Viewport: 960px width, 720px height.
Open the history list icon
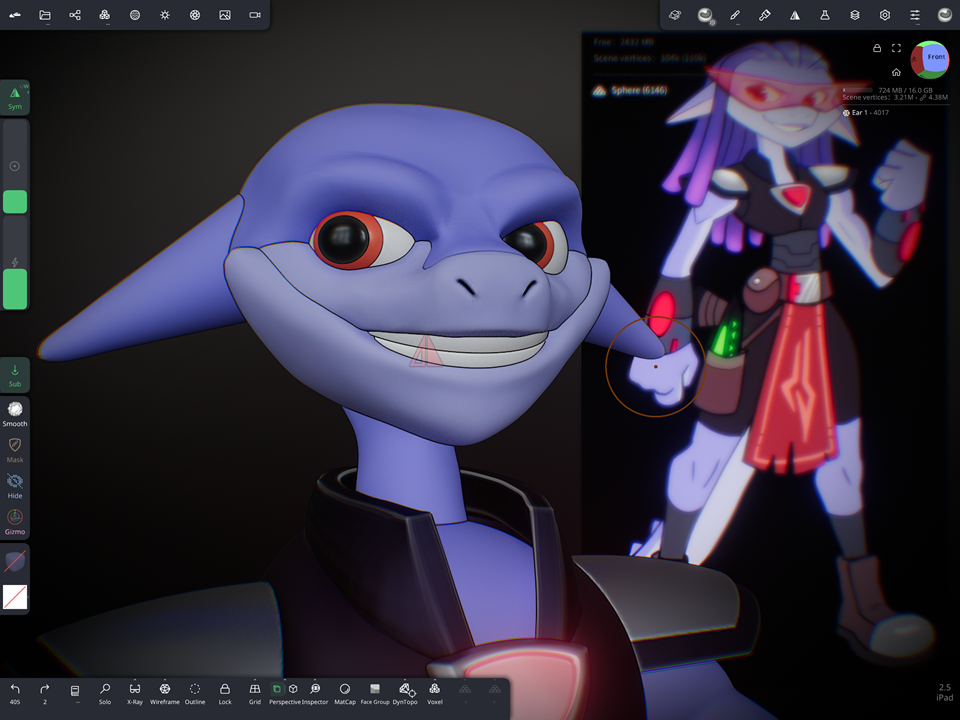(x=75, y=692)
